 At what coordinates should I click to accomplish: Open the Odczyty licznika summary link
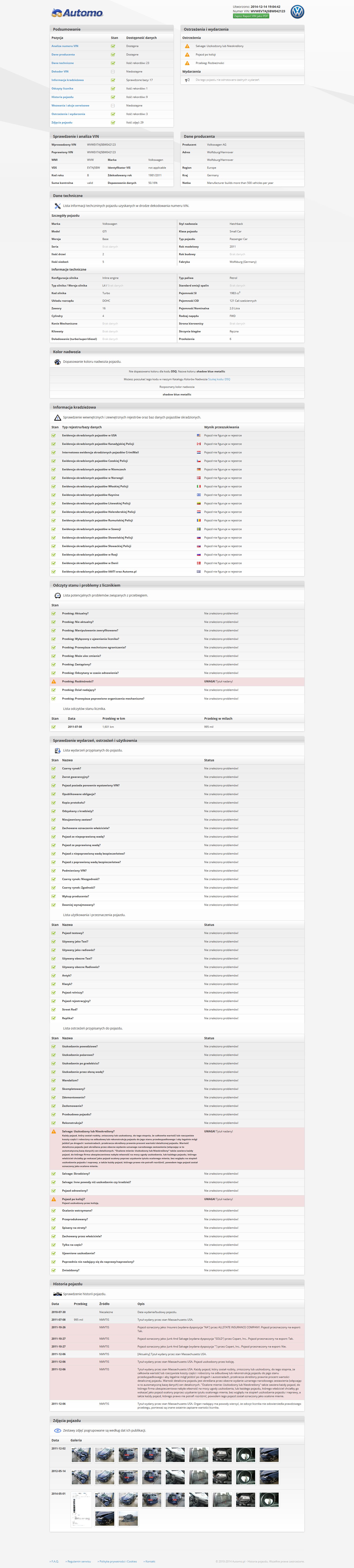pyautogui.click(x=63, y=89)
